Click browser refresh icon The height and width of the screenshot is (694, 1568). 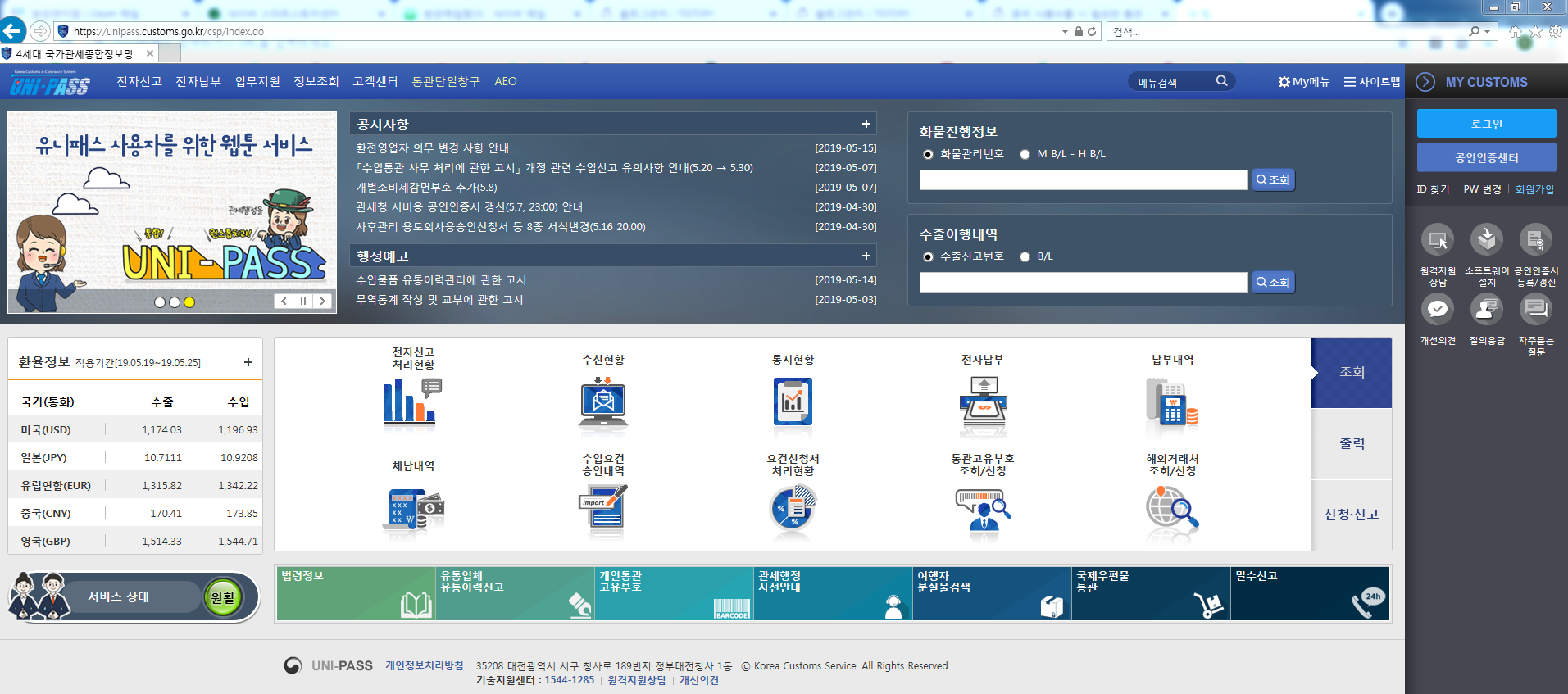1092,31
